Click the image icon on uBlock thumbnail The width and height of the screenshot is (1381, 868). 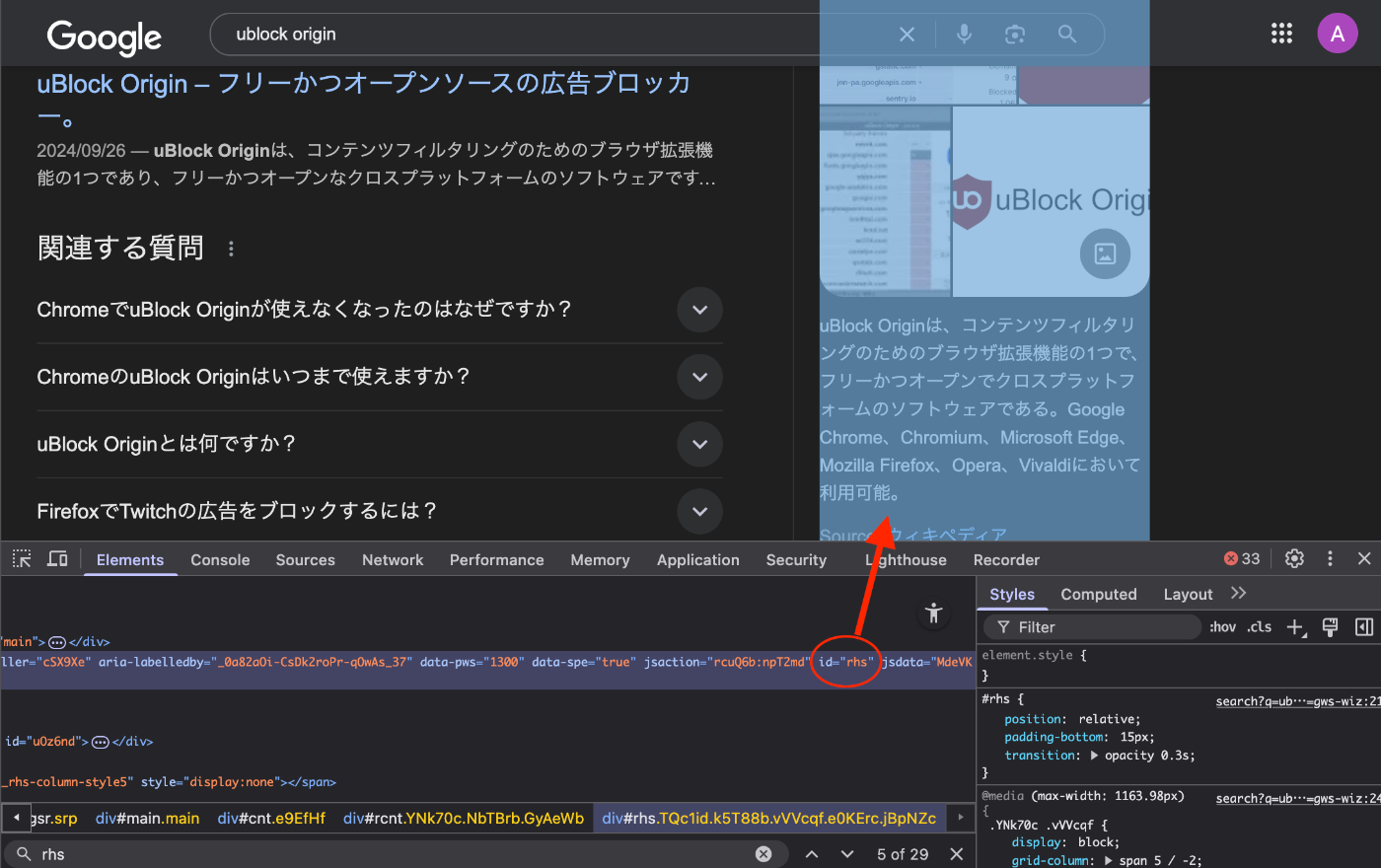(x=1105, y=253)
